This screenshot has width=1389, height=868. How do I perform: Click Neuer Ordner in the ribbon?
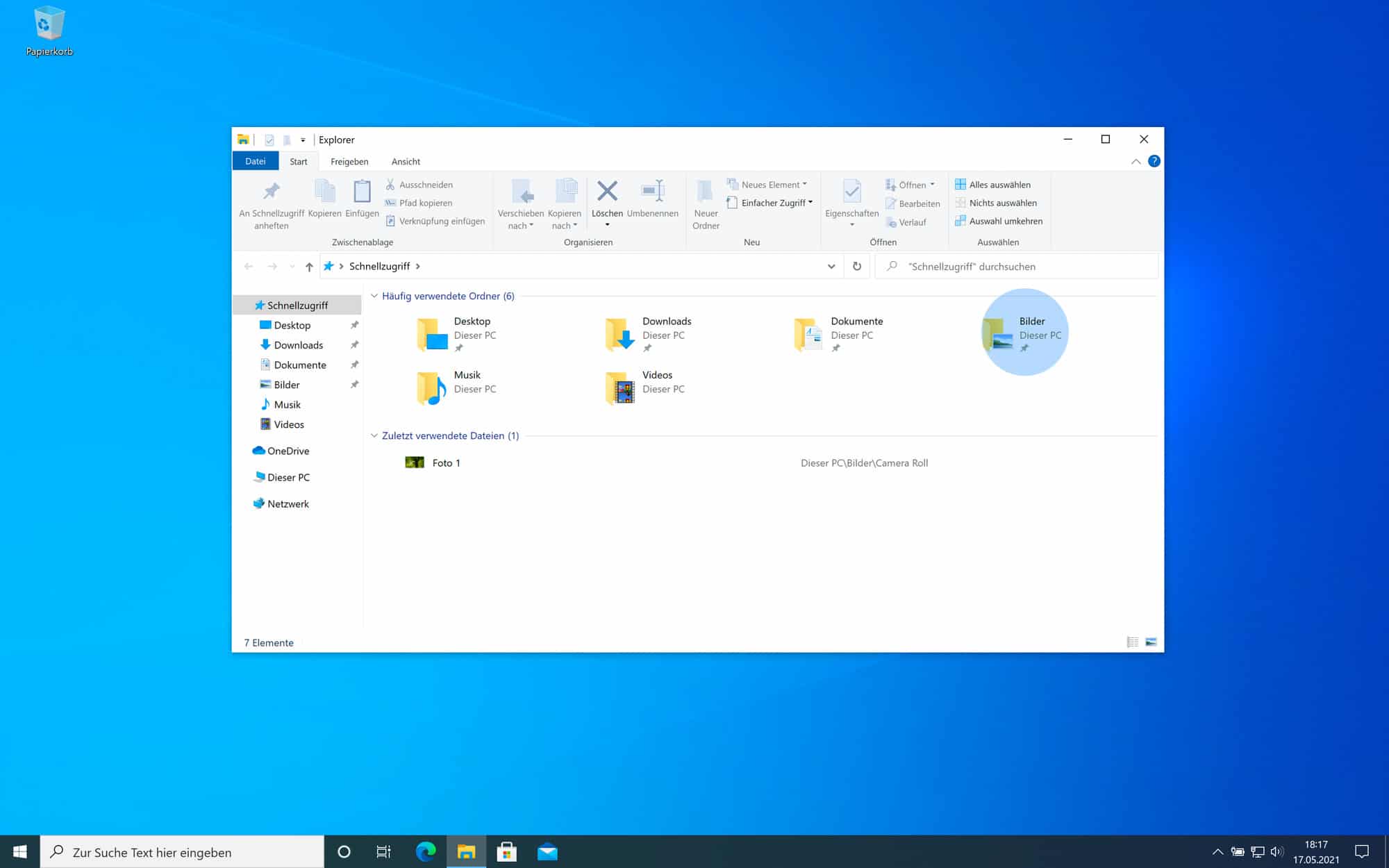(706, 204)
